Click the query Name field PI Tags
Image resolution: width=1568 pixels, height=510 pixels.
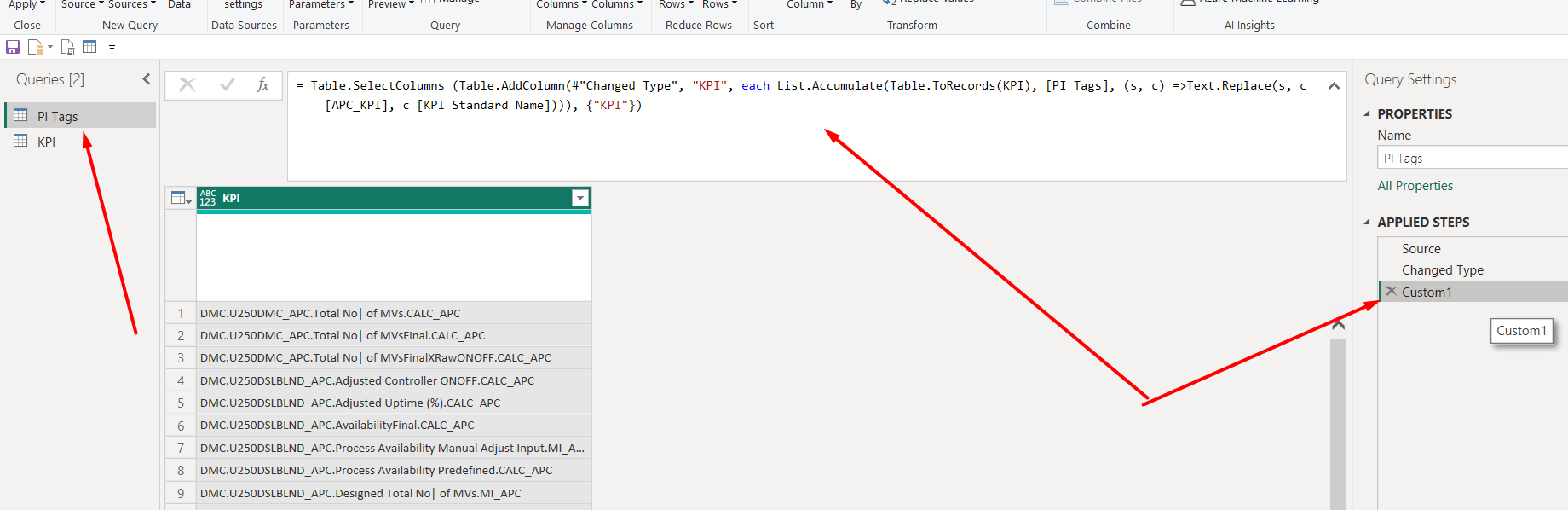coord(1473,158)
